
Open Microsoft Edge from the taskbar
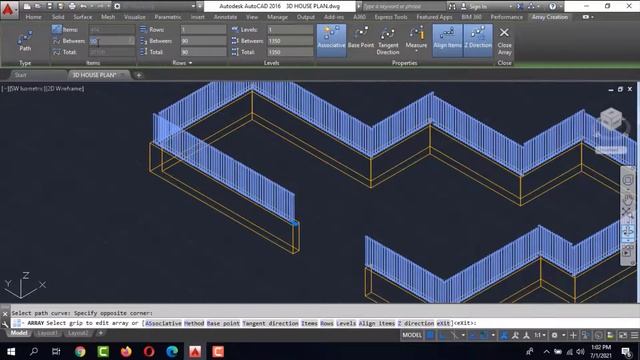[x=172, y=351]
